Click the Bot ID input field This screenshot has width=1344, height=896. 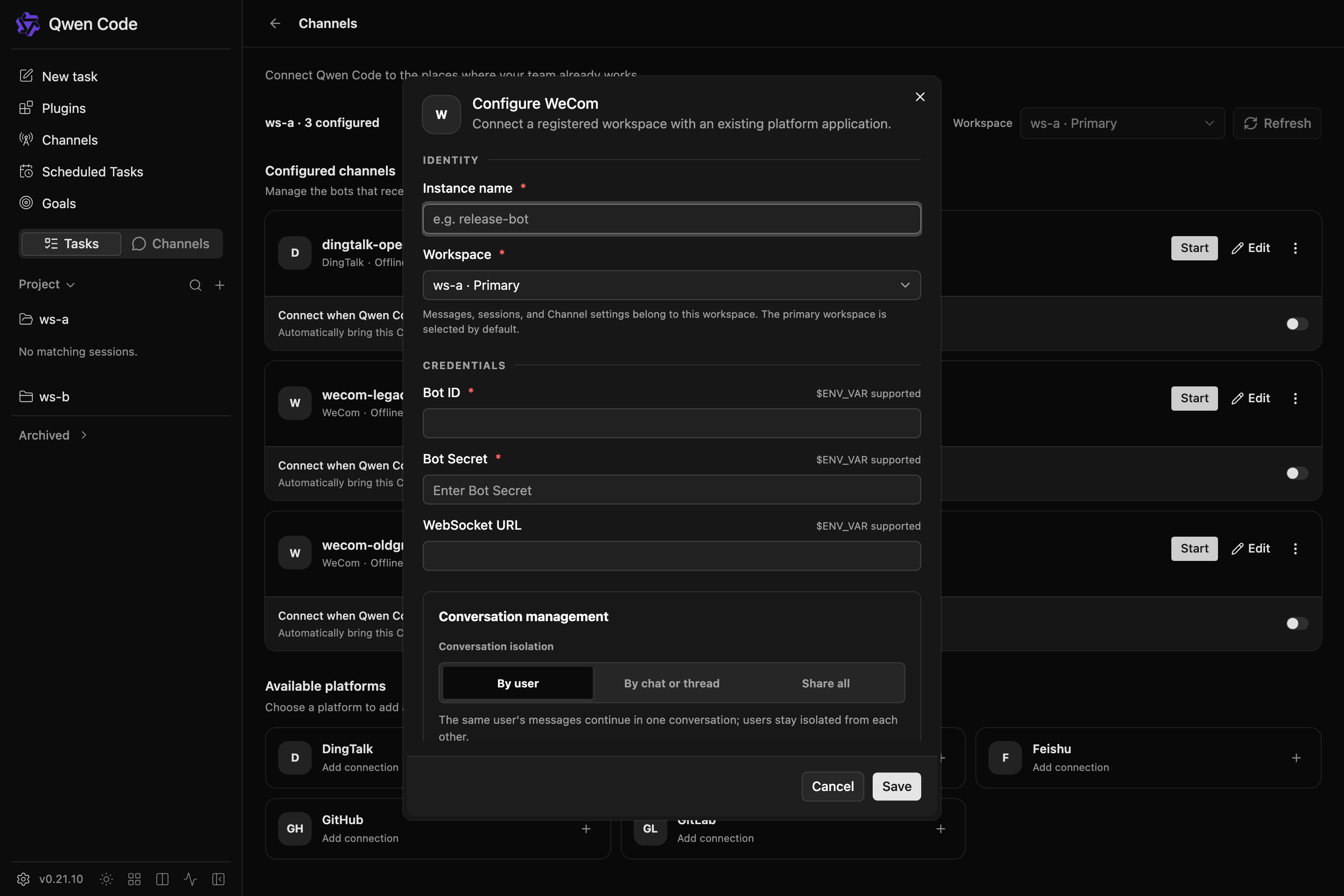point(672,423)
